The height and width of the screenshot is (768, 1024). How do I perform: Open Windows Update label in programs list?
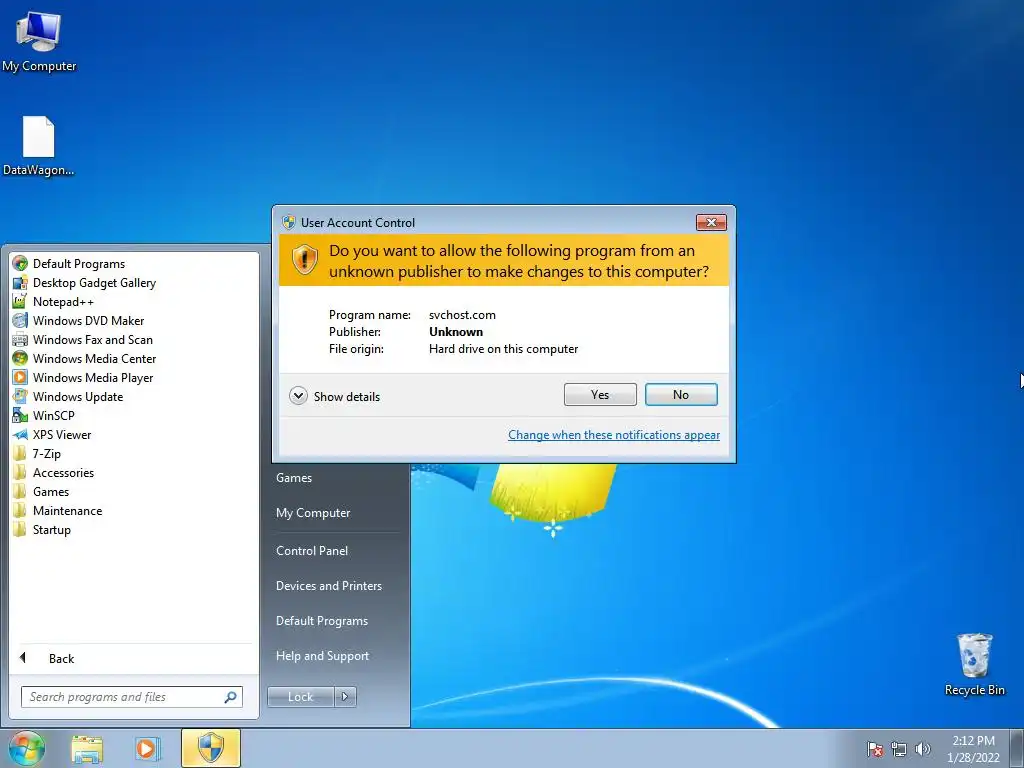[78, 396]
